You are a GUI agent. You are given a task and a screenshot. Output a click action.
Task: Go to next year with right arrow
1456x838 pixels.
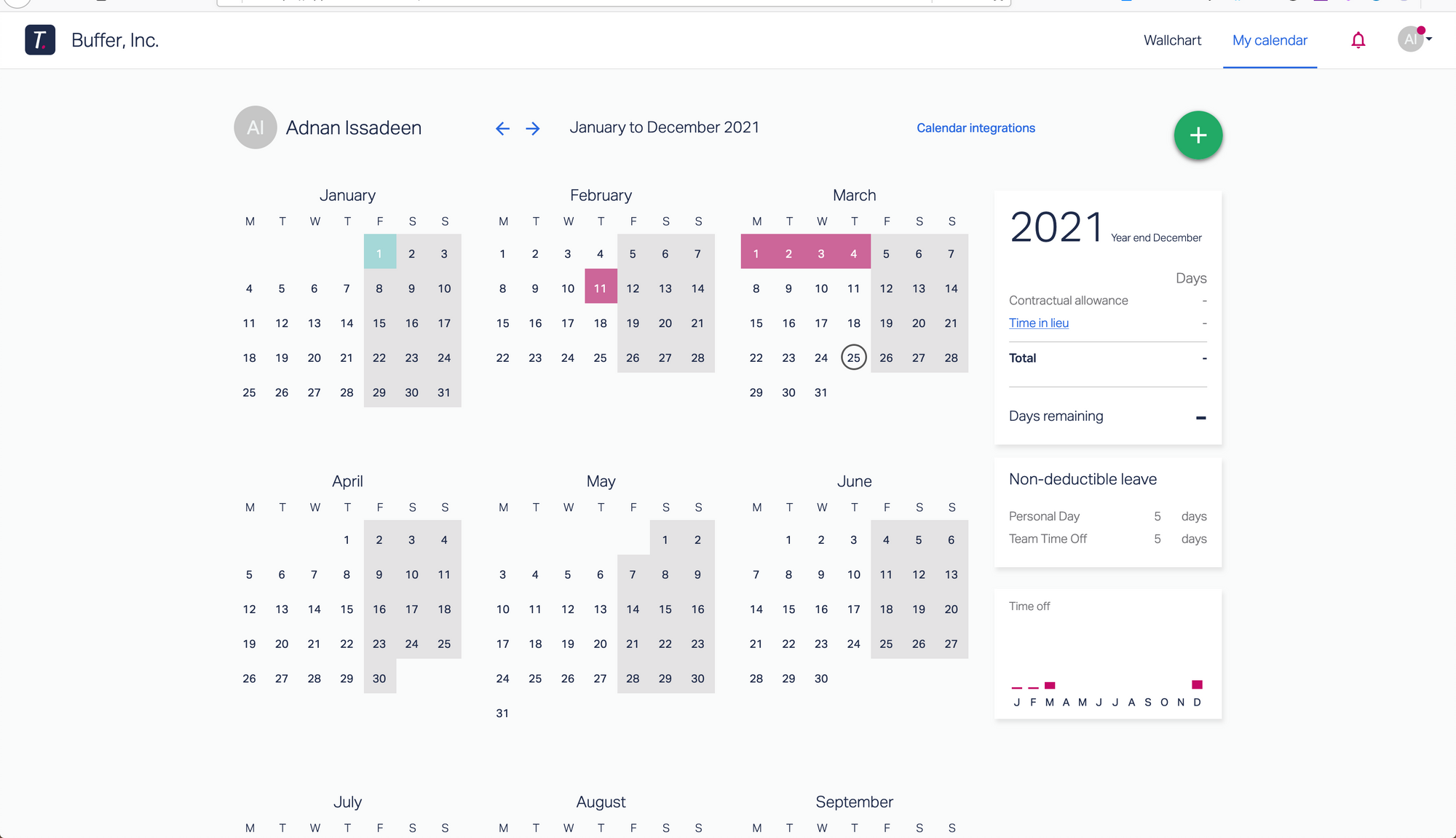[533, 129]
